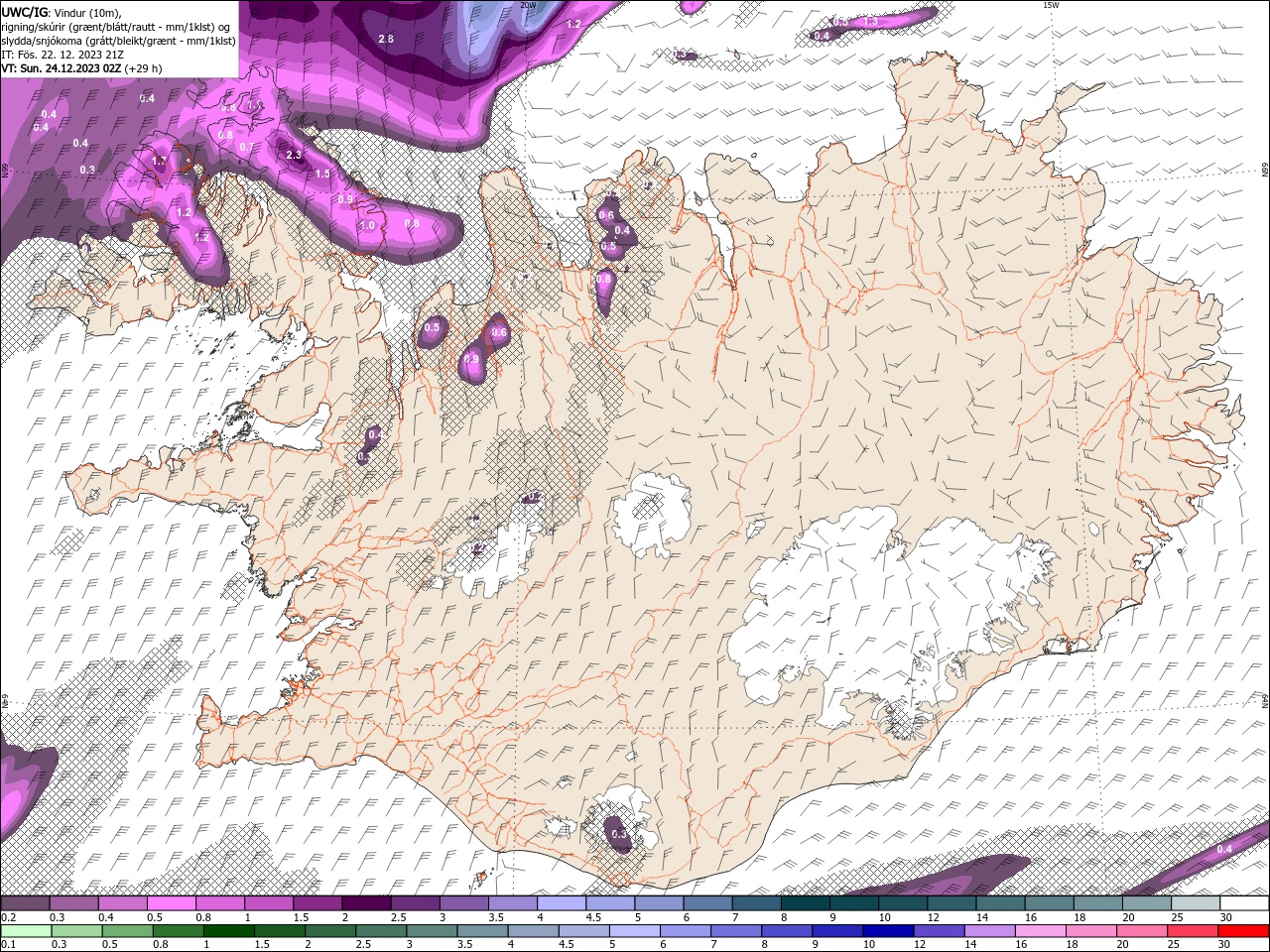Select the violet 12–14 swatch, lower scale
The width and height of the screenshot is (1270, 952).
point(939,931)
